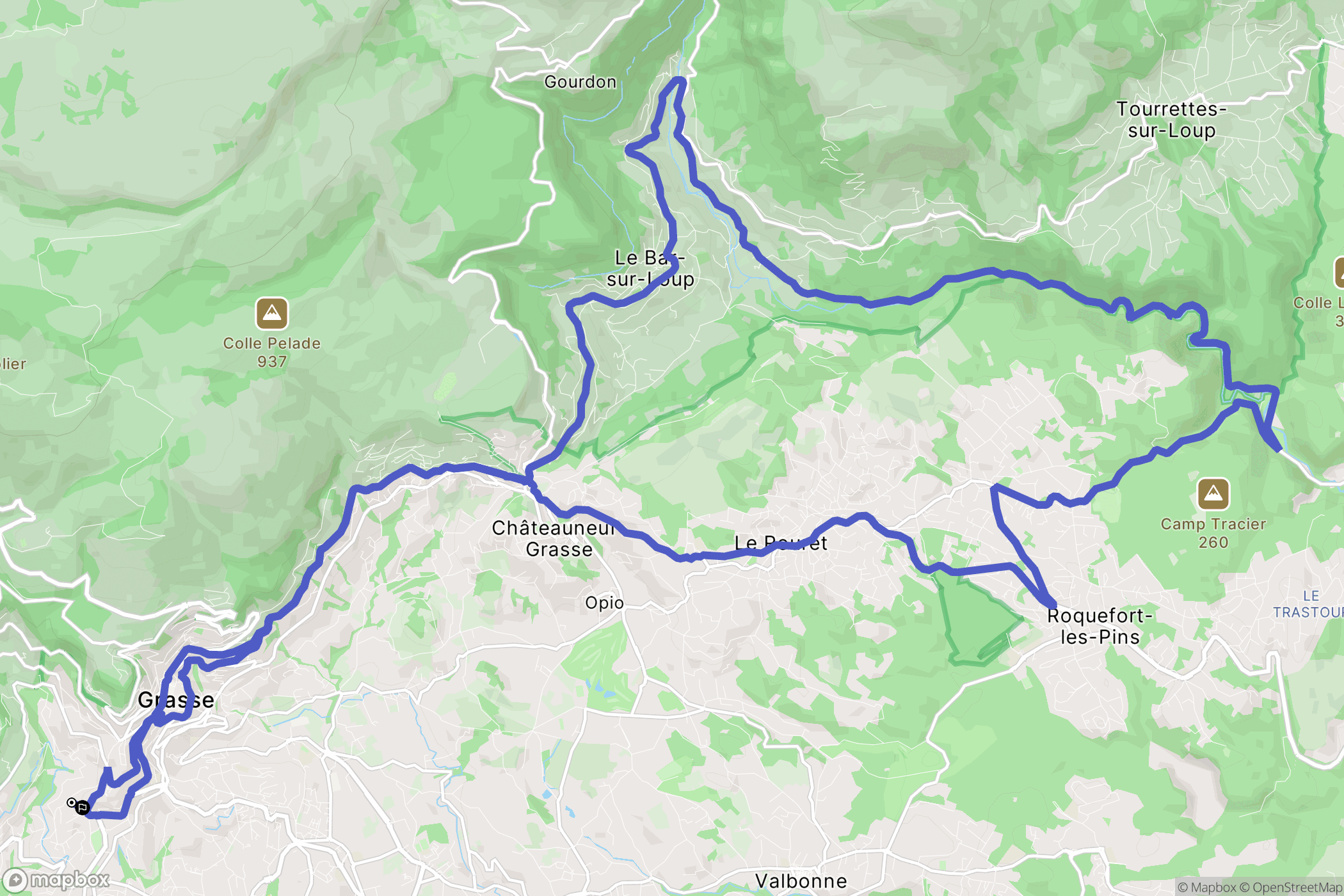
Task: Click the Le Bar-sur-Loup label
Action: click(650, 269)
